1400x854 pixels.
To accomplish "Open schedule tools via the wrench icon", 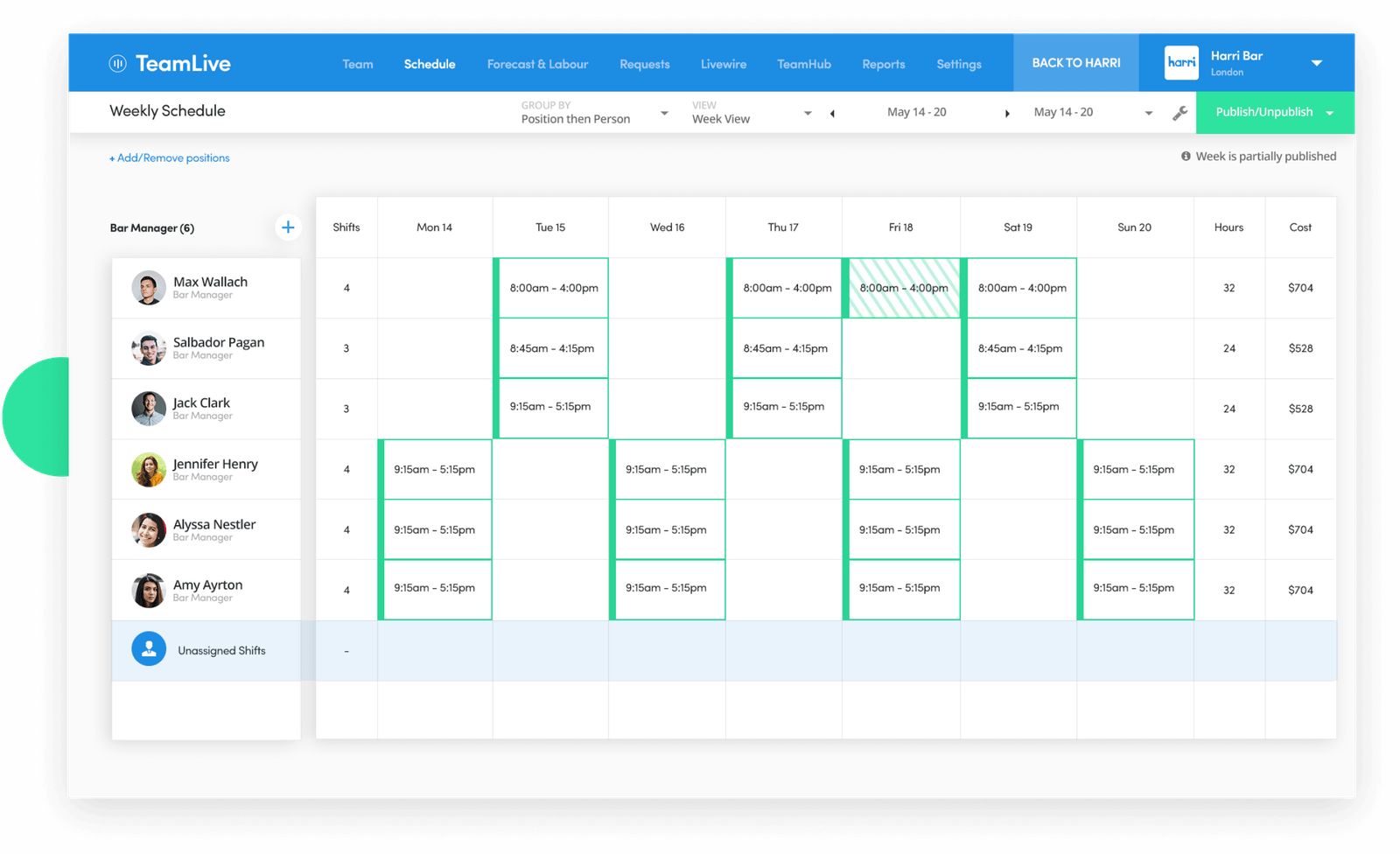I will pyautogui.click(x=1179, y=113).
